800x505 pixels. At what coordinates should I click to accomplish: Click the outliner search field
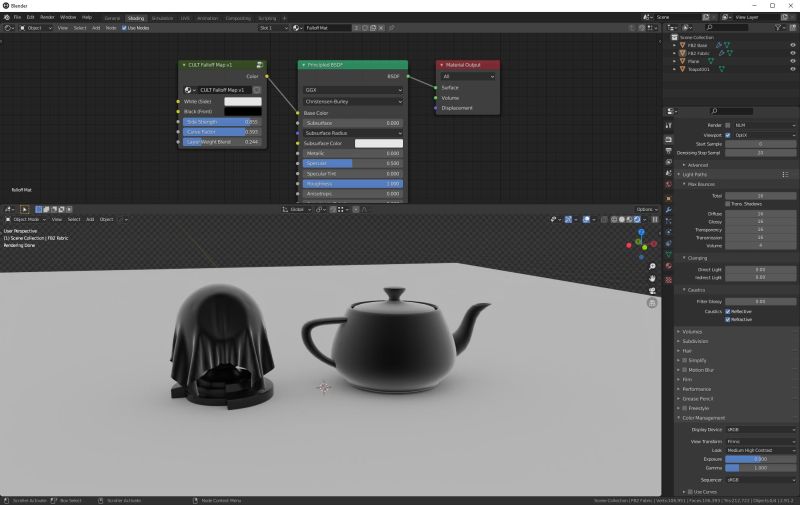click(727, 28)
